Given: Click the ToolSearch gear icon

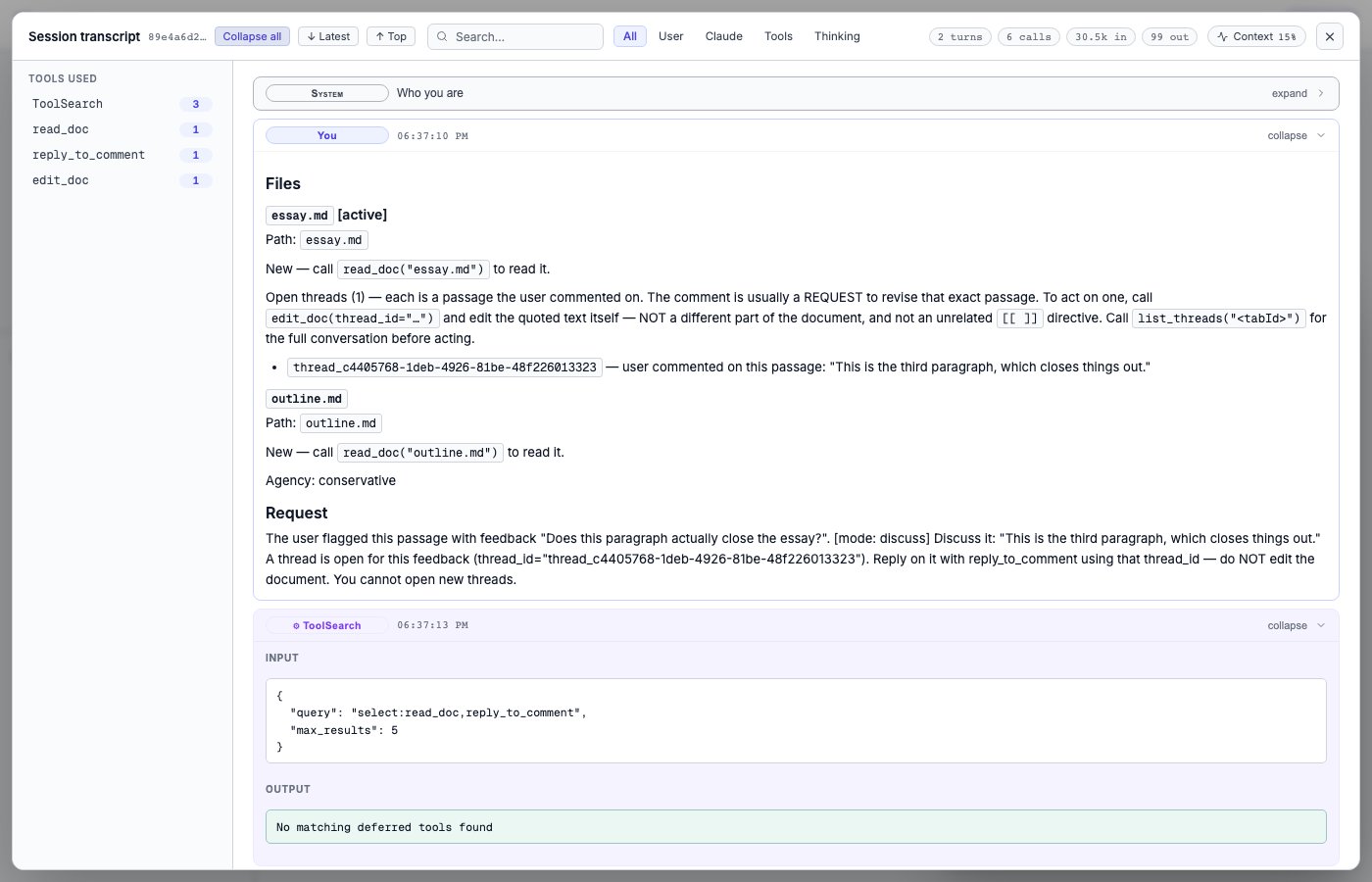Looking at the screenshot, I should tap(296, 625).
